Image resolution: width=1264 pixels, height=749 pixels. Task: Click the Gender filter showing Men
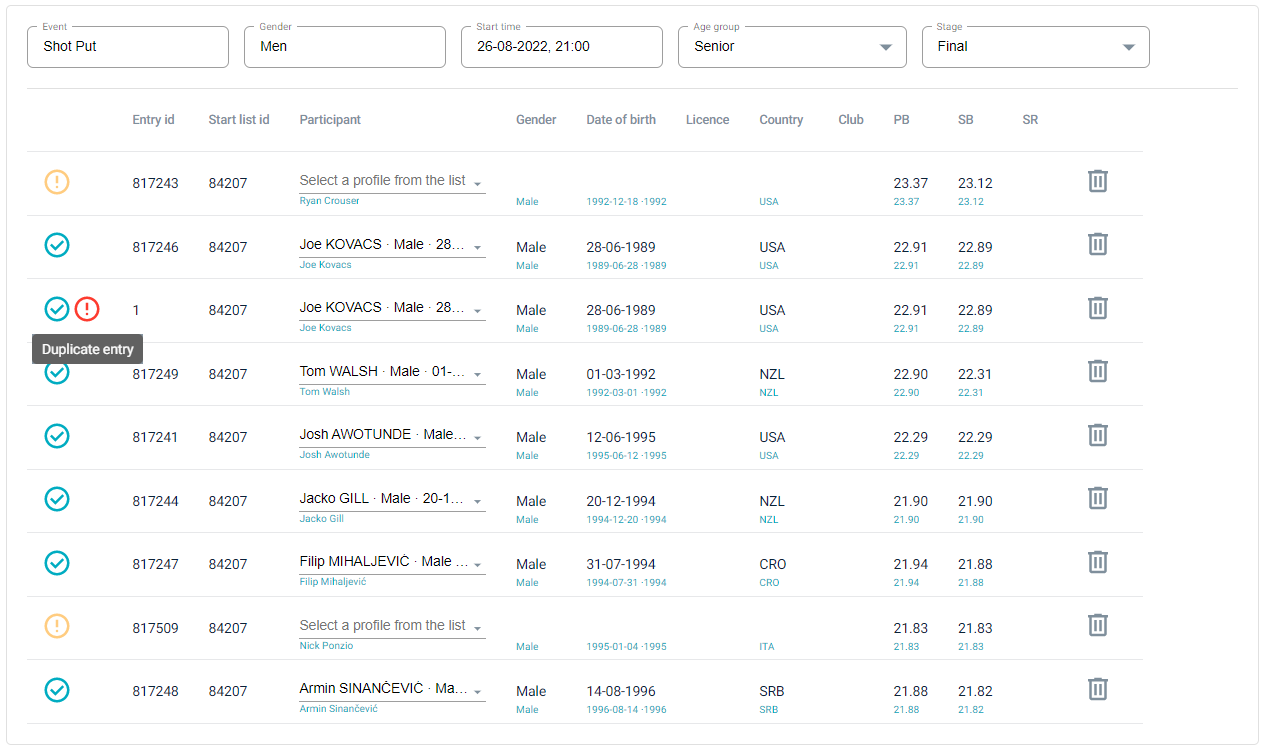click(344, 46)
